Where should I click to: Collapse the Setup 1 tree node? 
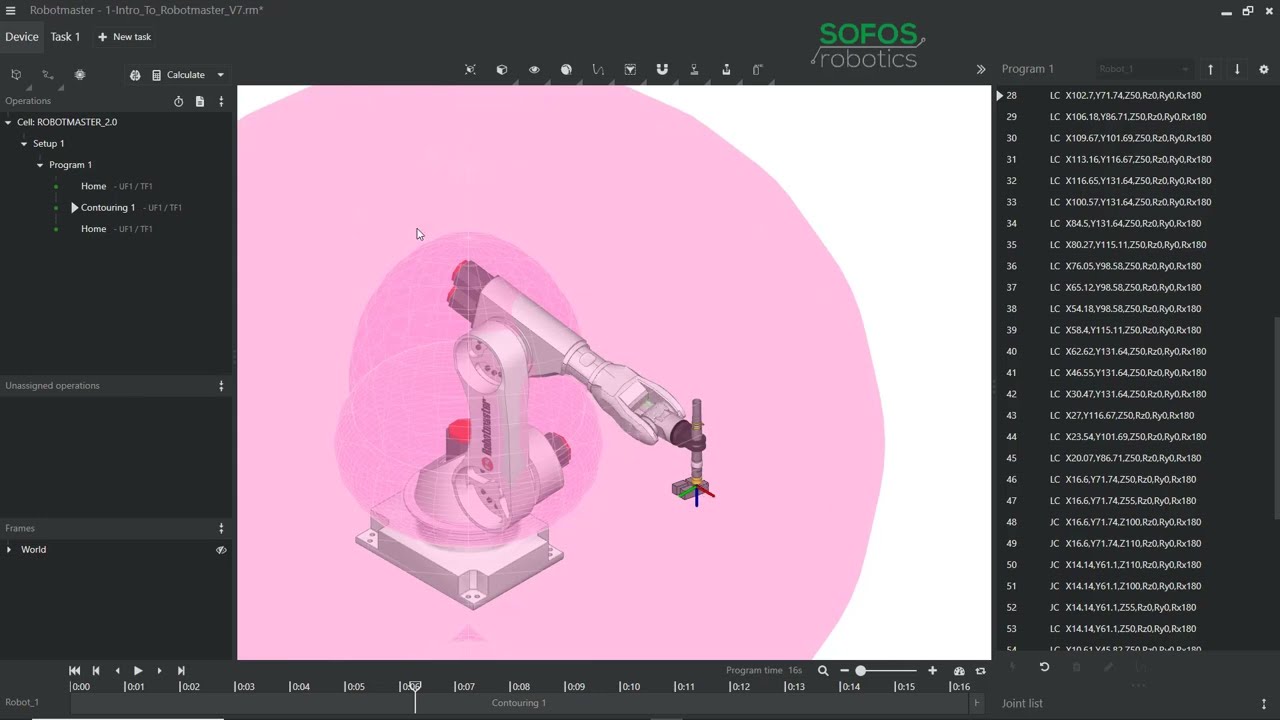click(x=24, y=143)
